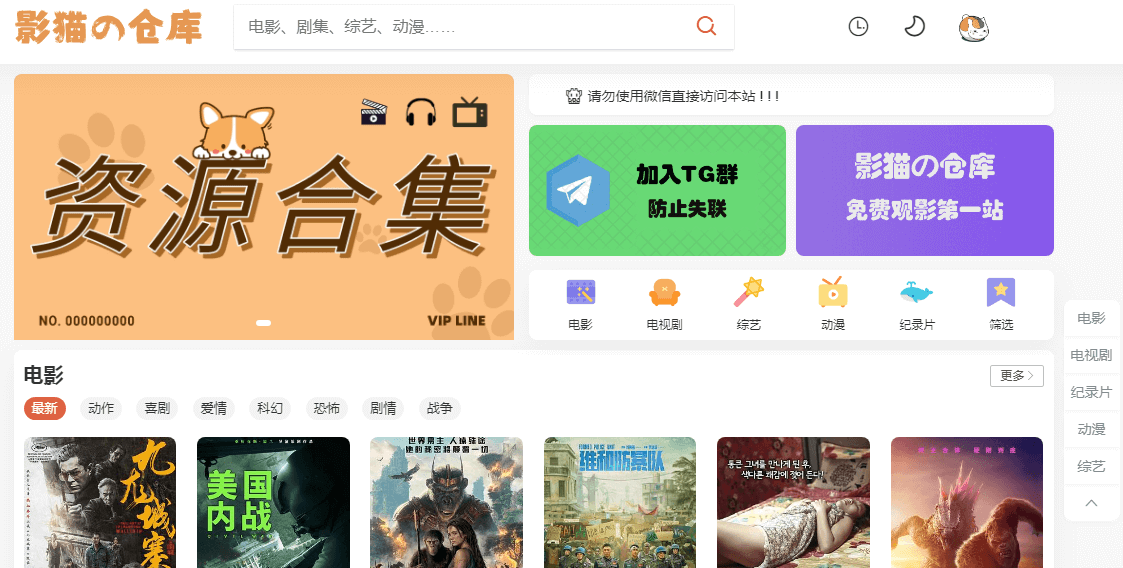Click the search magnifier icon

706,27
